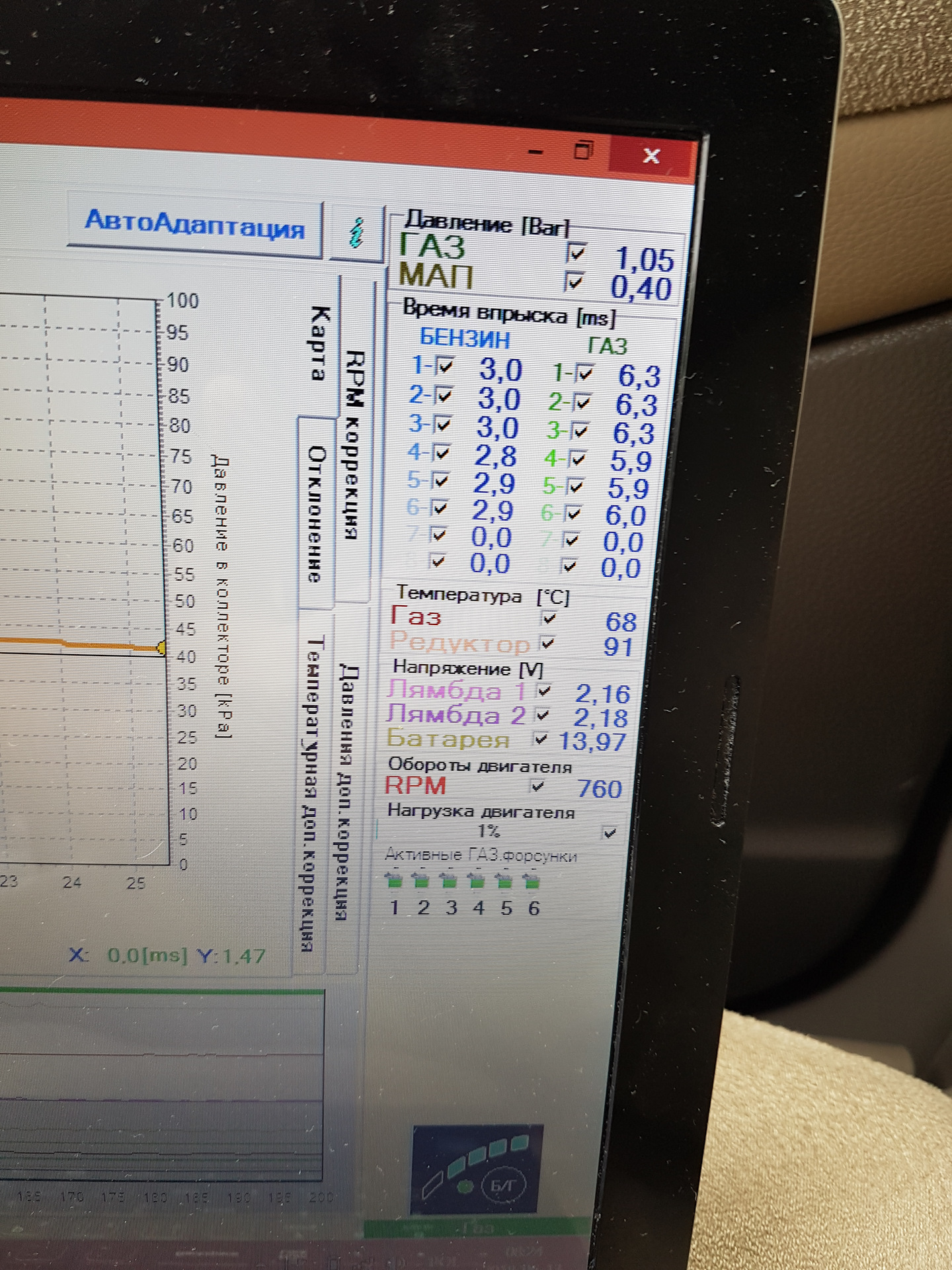
Task: Click the Лямбда 1 value 2,16
Action: tap(602, 694)
